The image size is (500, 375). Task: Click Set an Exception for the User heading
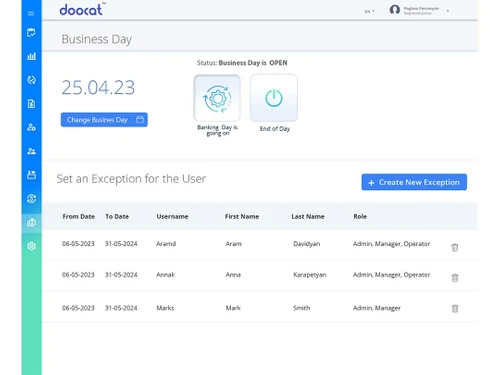(131, 179)
